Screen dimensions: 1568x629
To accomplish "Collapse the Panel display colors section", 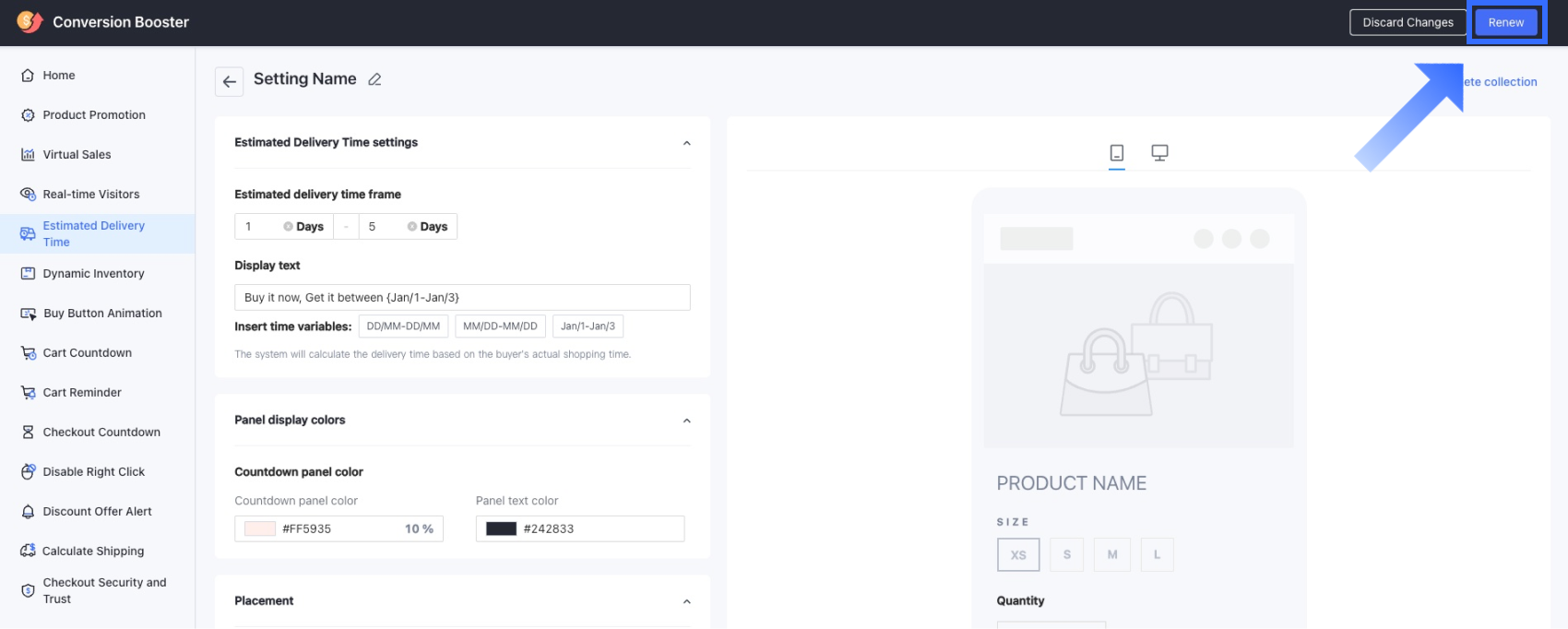I will (x=686, y=421).
